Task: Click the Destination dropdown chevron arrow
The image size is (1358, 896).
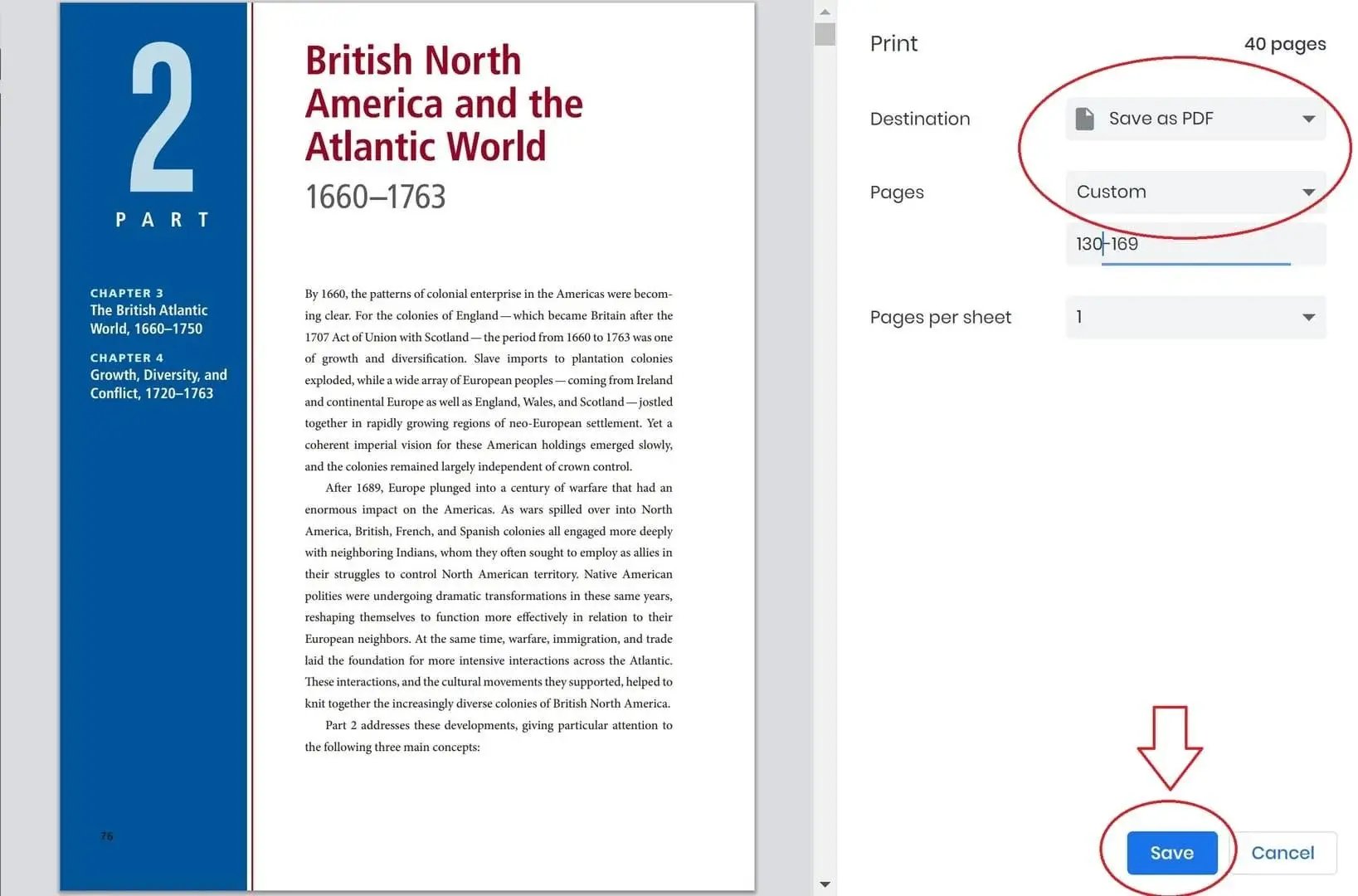Action: pos(1309,118)
